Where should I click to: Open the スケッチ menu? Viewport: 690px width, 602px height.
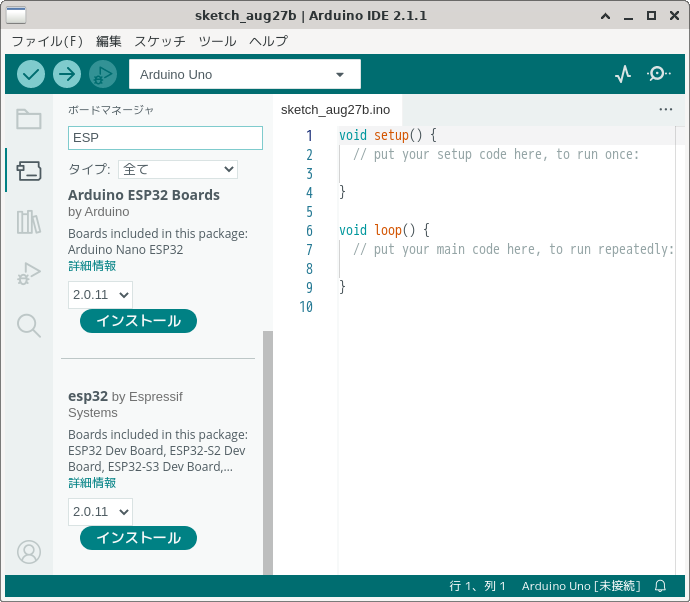[x=160, y=41]
